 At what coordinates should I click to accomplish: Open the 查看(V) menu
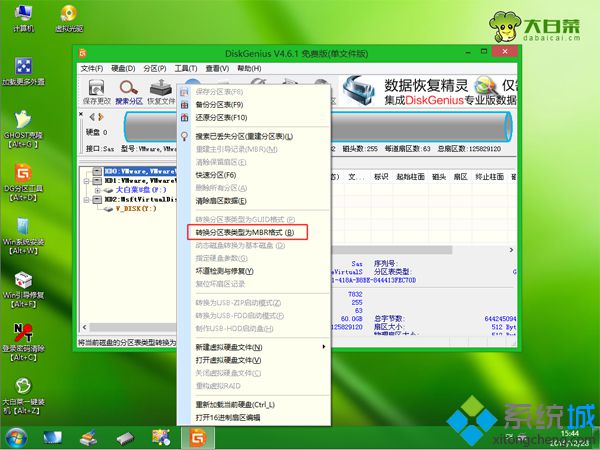tap(217, 68)
